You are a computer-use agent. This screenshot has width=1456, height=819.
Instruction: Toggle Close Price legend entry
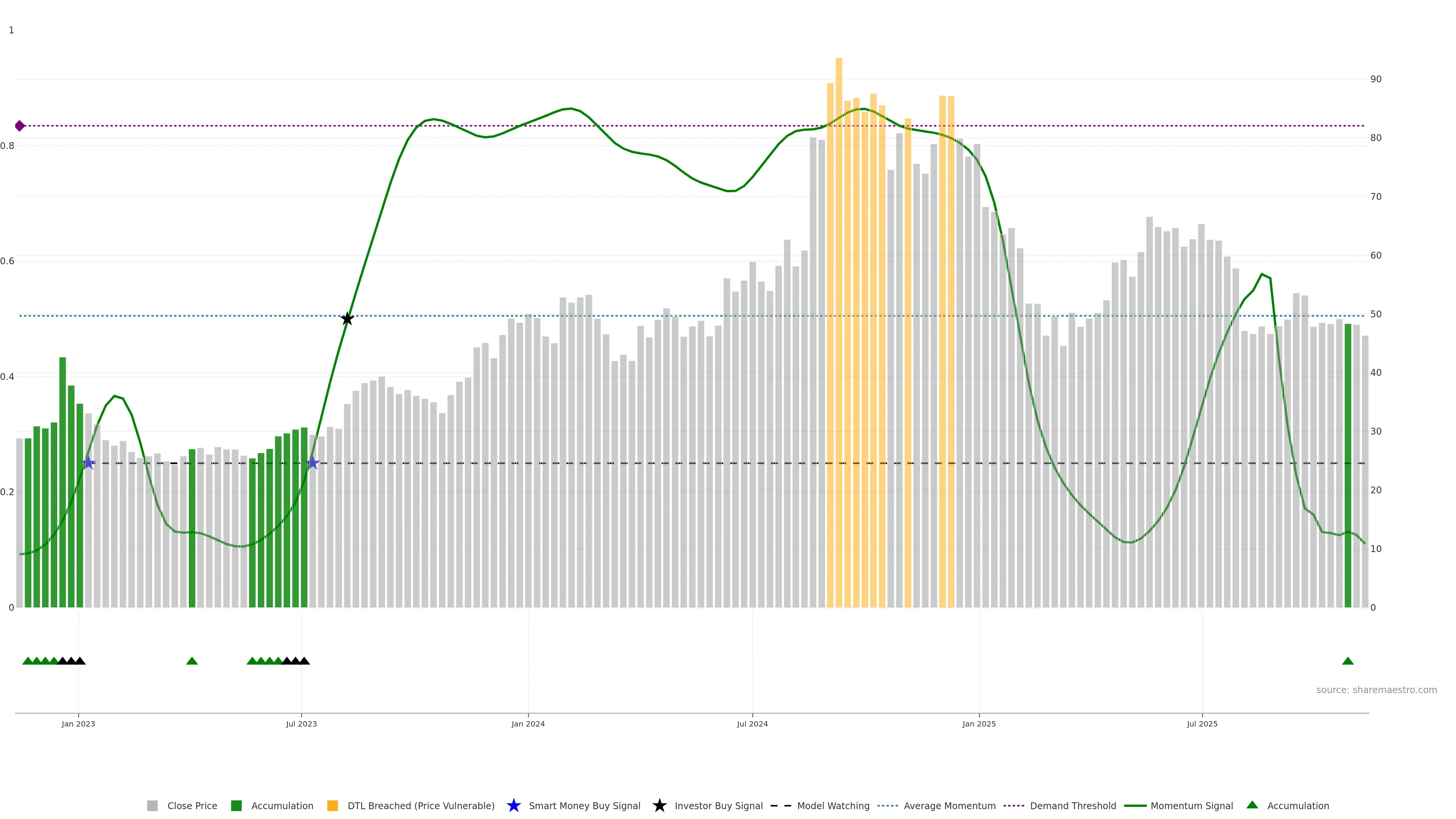[191, 805]
